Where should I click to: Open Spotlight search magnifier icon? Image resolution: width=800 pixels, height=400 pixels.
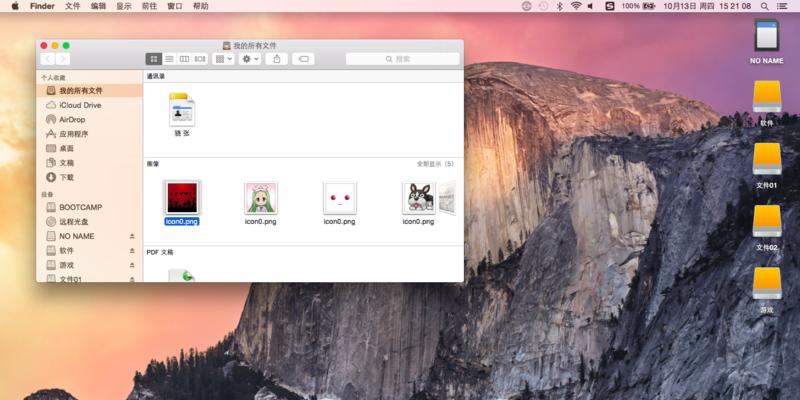pyautogui.click(x=765, y=6)
